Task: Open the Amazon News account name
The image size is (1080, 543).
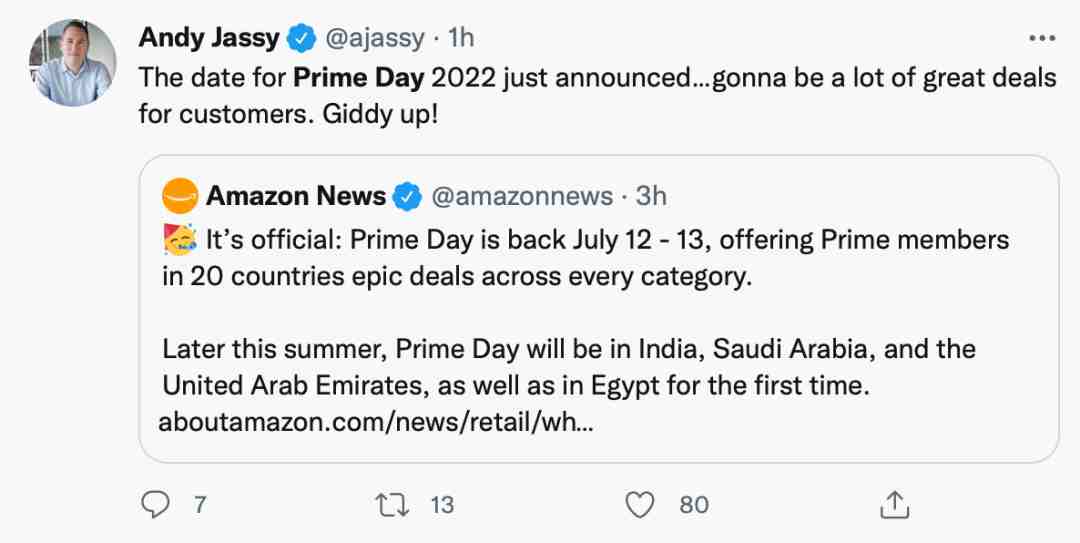Action: pos(295,196)
